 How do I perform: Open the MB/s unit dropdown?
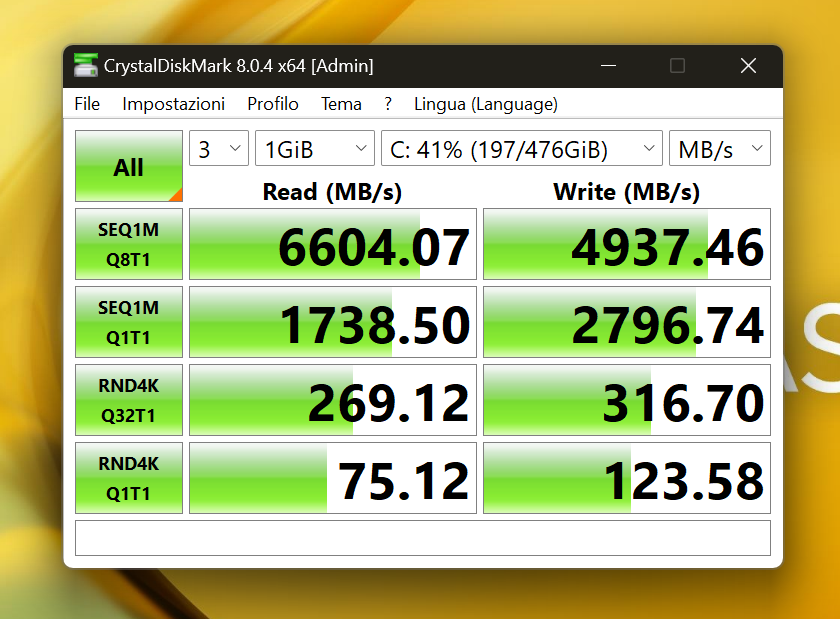point(719,148)
